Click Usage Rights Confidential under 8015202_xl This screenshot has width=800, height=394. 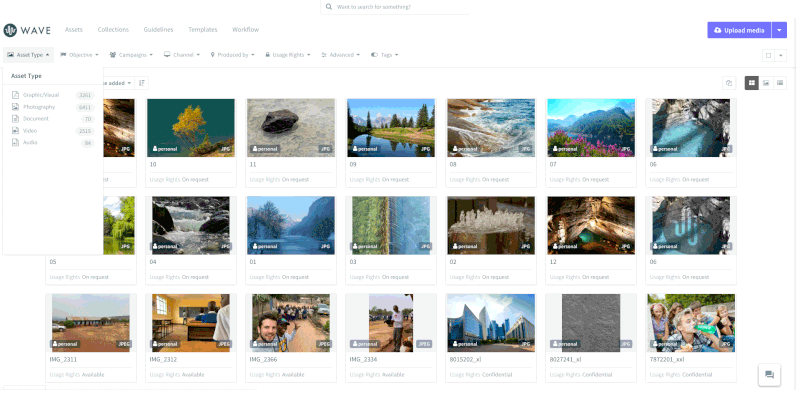(x=481, y=375)
